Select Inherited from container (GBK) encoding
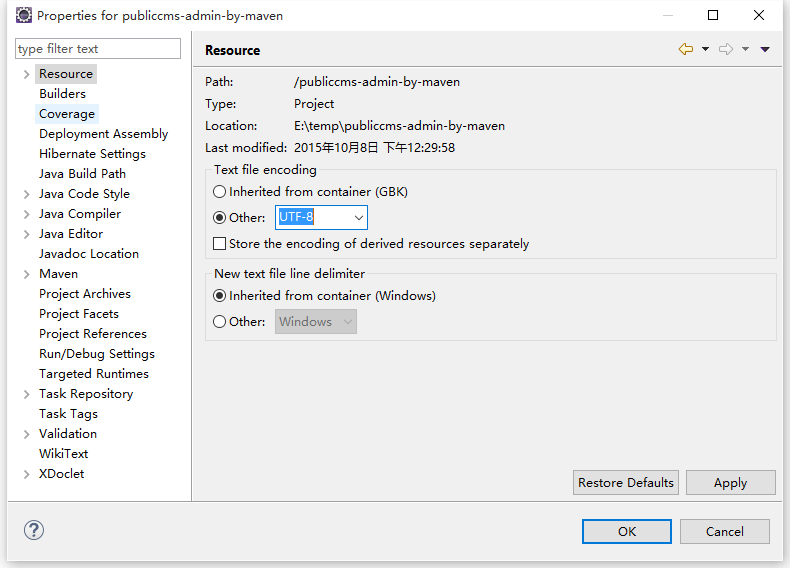The width and height of the screenshot is (790, 568). tap(220, 191)
